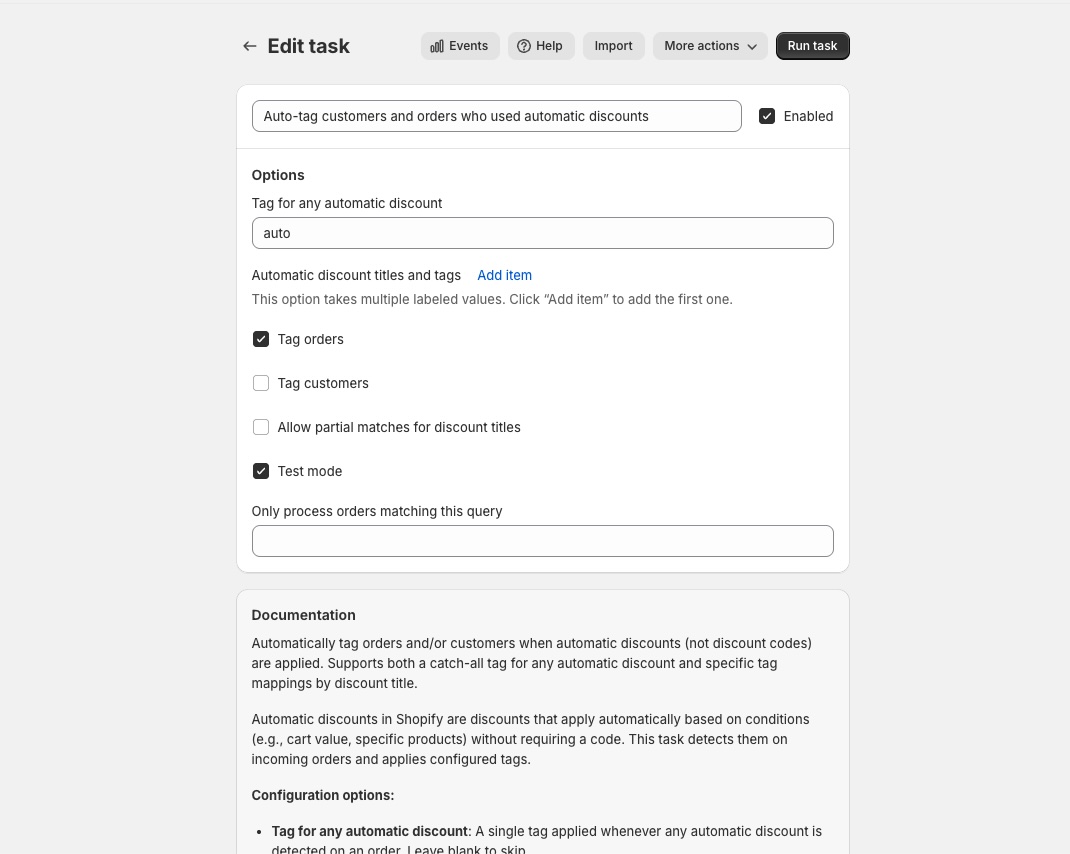Select the Edit task heading
The image size is (1070, 854).
[x=308, y=46]
